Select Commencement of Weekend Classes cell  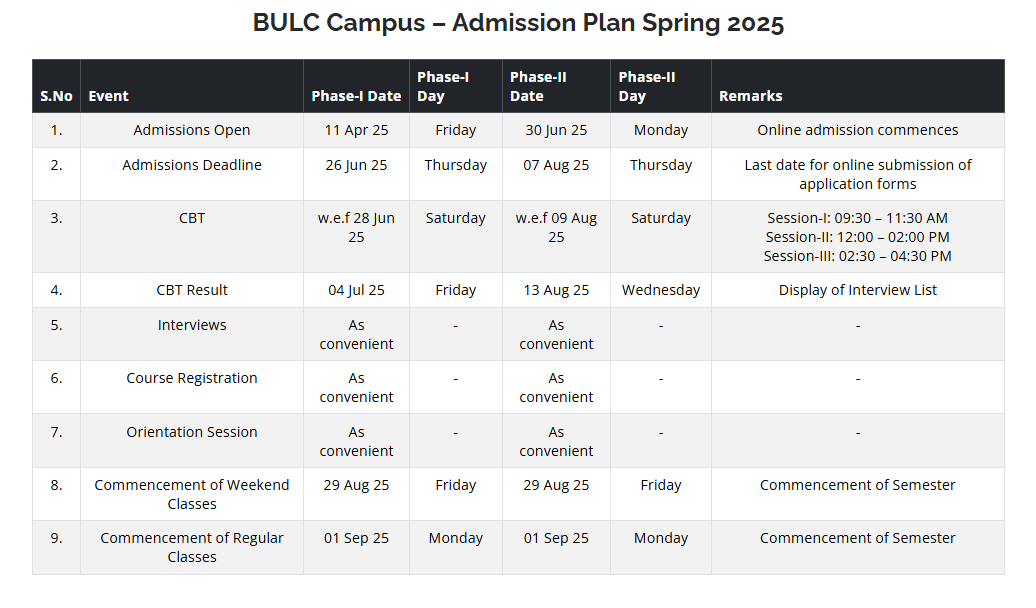tap(192, 494)
